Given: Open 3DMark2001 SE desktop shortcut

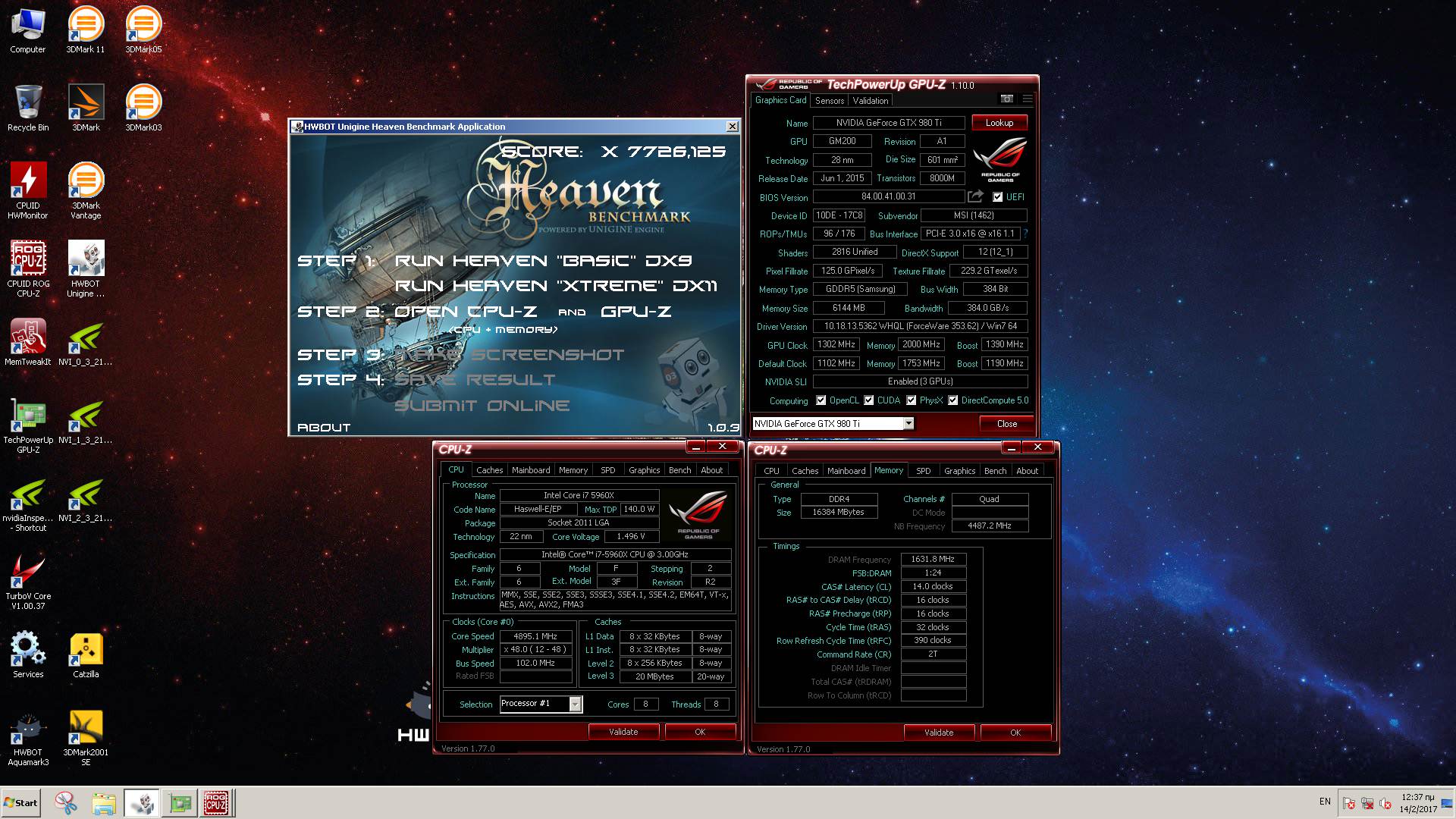Looking at the screenshot, I should (86, 738).
